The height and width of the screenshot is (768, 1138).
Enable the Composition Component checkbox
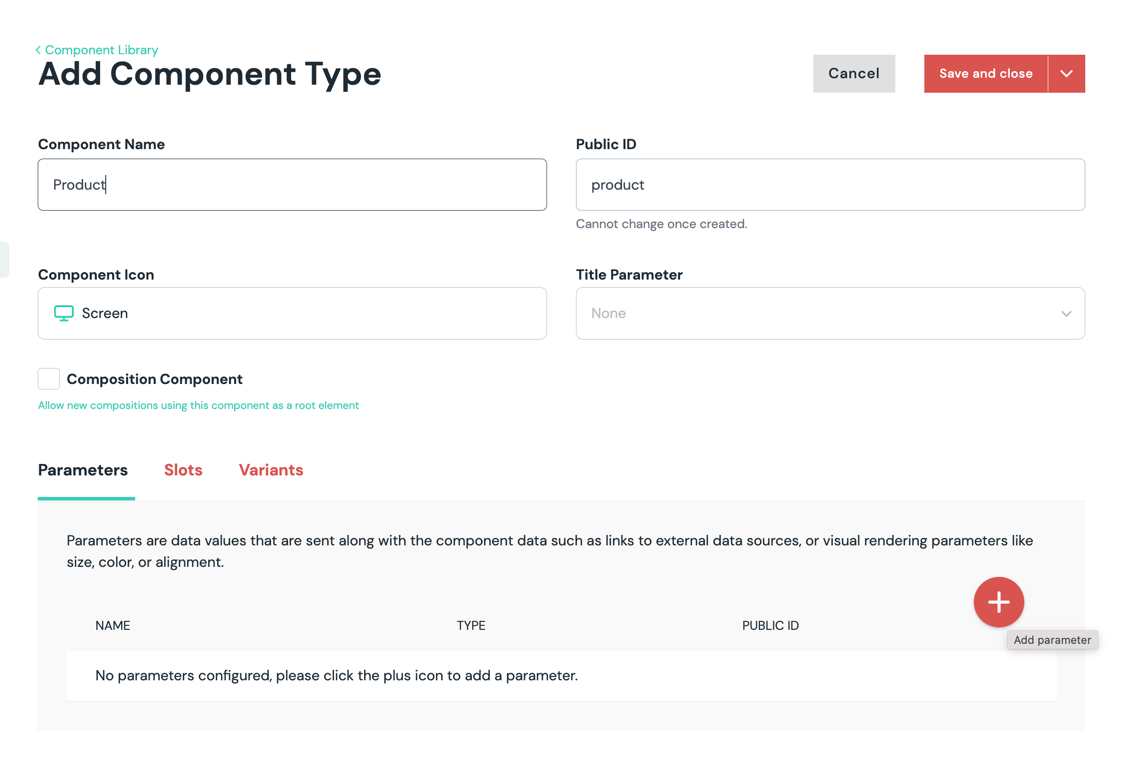tap(49, 379)
